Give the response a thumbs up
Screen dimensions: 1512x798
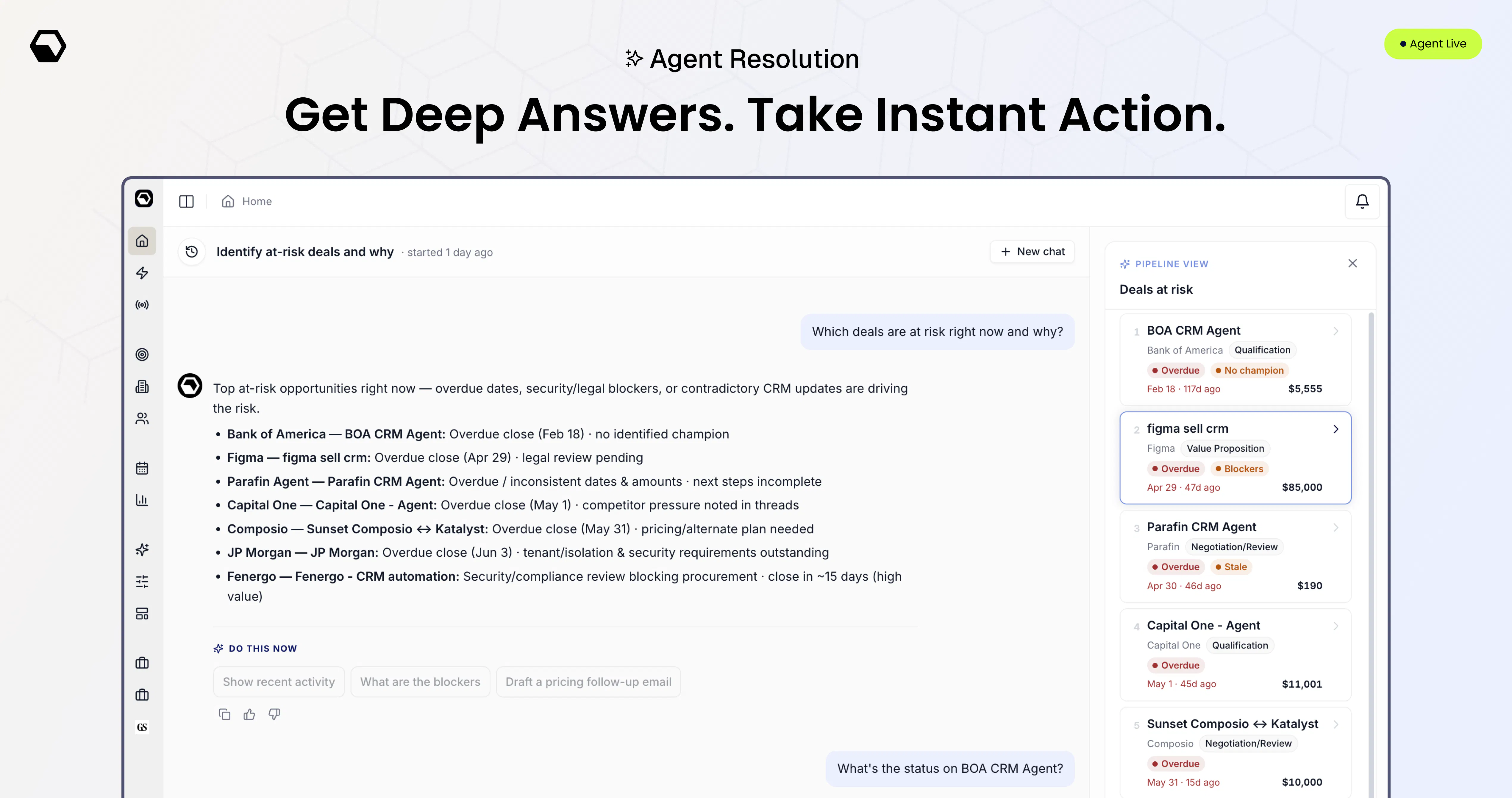click(249, 715)
